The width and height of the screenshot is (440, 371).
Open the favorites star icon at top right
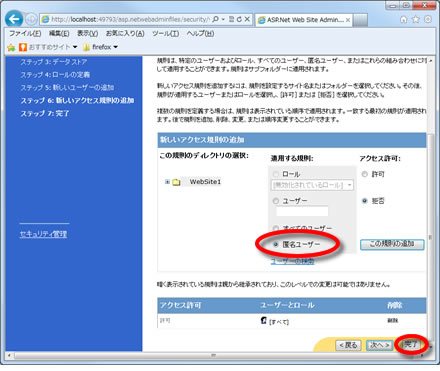[416, 19]
